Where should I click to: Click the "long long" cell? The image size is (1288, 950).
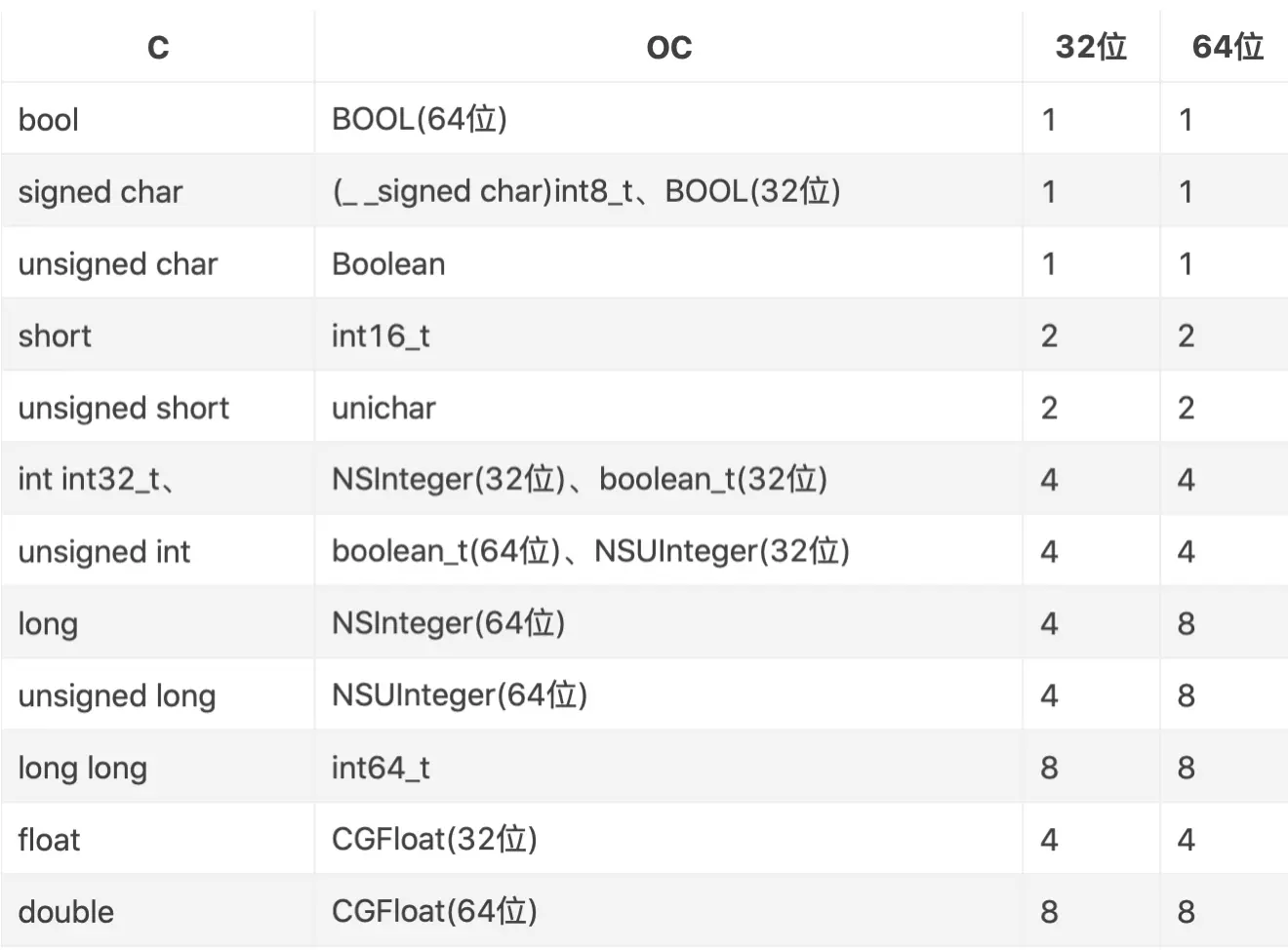click(83, 768)
